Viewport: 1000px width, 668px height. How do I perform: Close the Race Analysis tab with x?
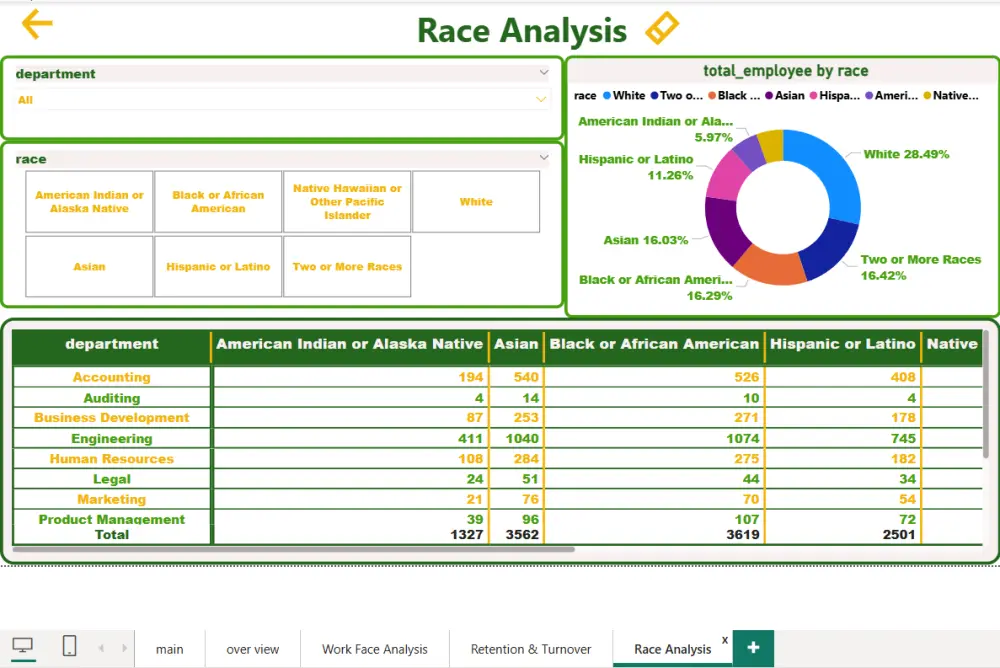(x=725, y=640)
